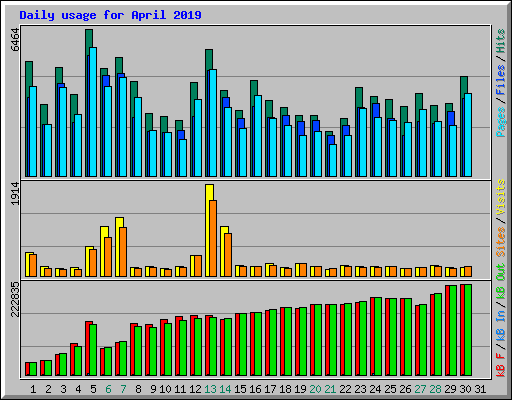Pick day label 15 on the x-axis

click(x=240, y=389)
